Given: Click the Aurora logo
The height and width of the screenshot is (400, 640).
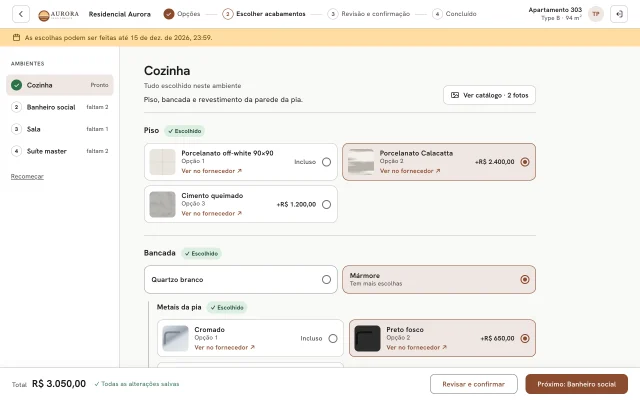Looking at the screenshot, I should (58, 14).
